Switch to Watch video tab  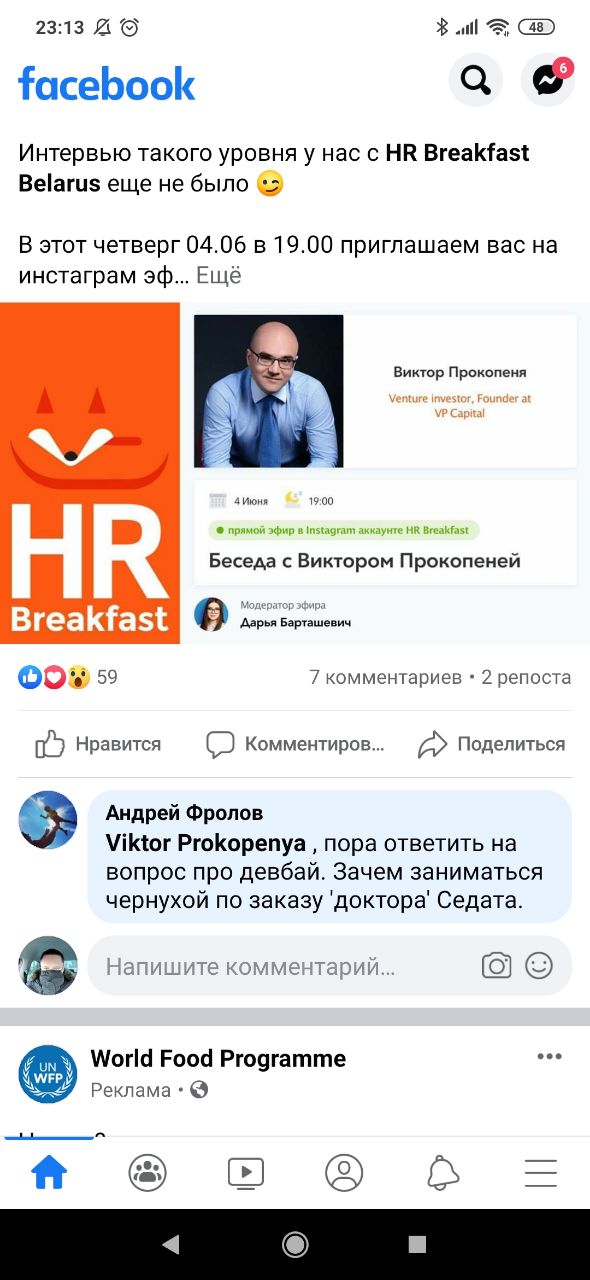[x=246, y=1172]
